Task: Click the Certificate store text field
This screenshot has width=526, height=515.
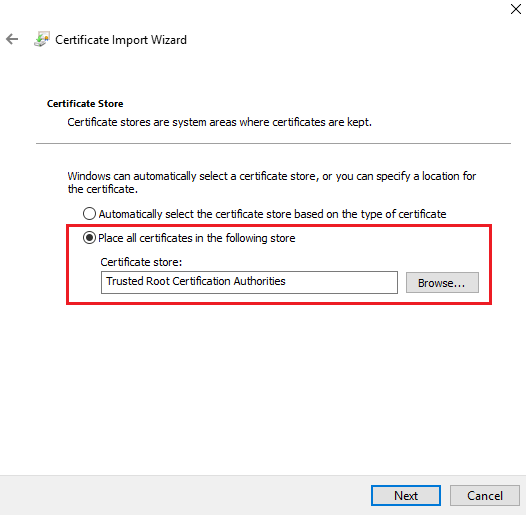Action: coord(249,282)
